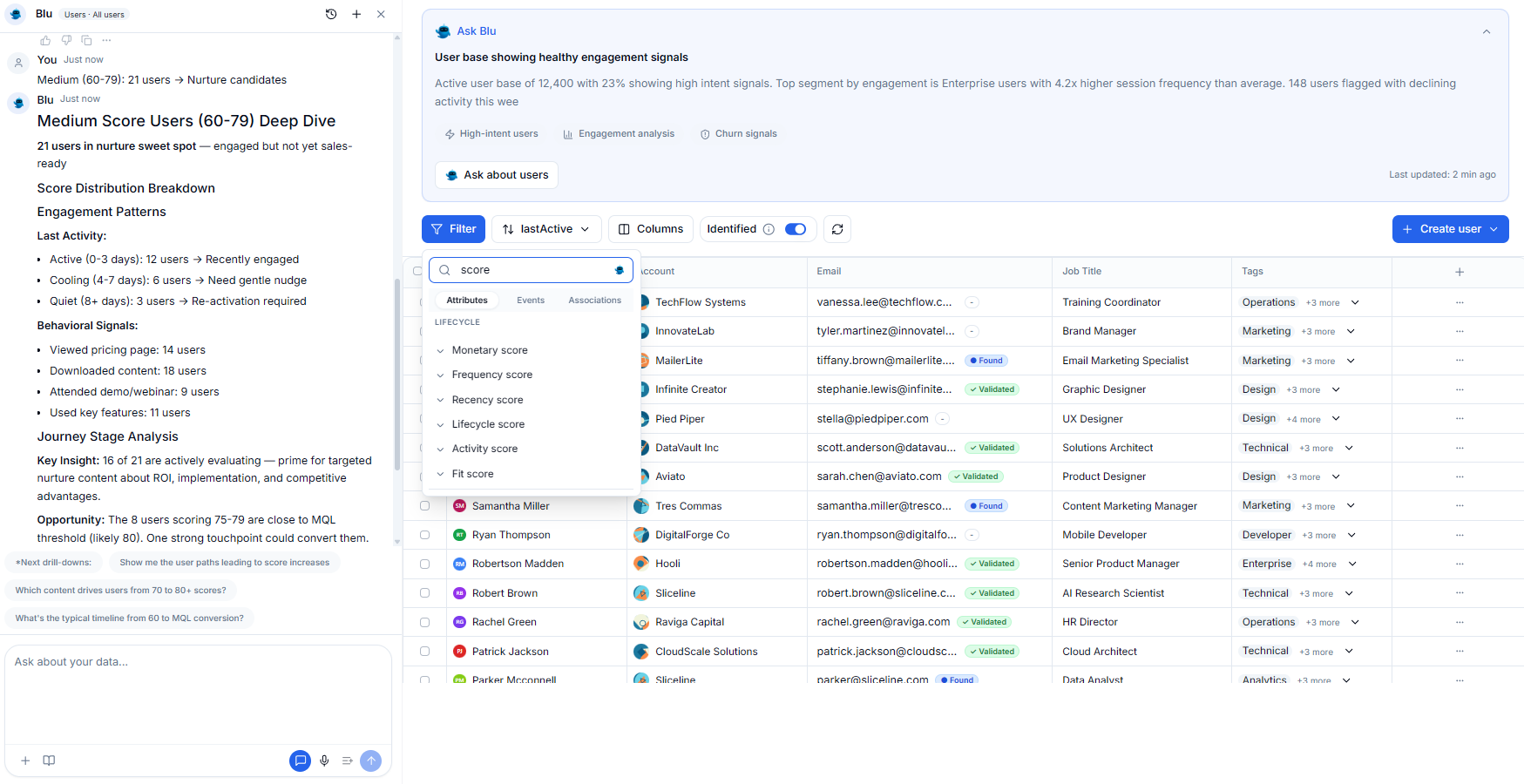Open the knowledge book icon in the chat input

coord(49,760)
